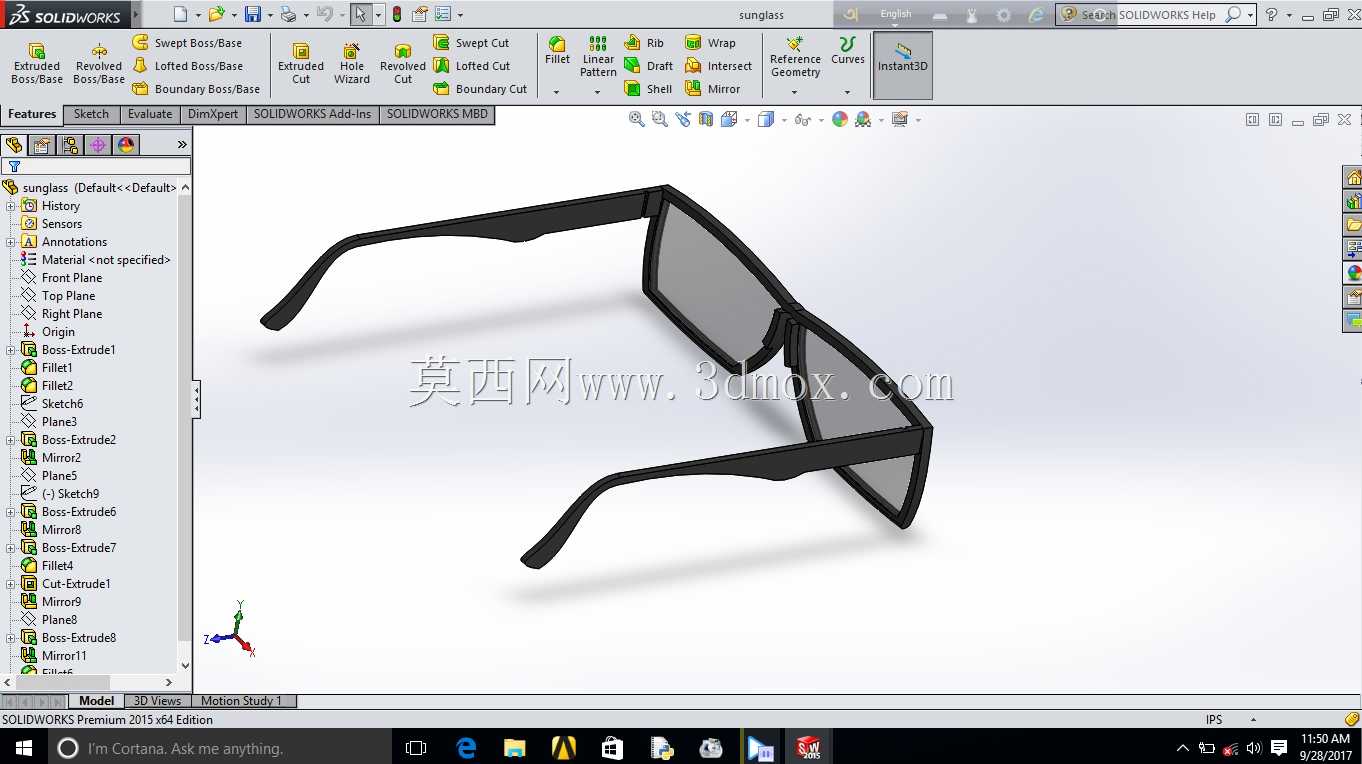Switch to the Motion Study 1 tab

click(241, 701)
